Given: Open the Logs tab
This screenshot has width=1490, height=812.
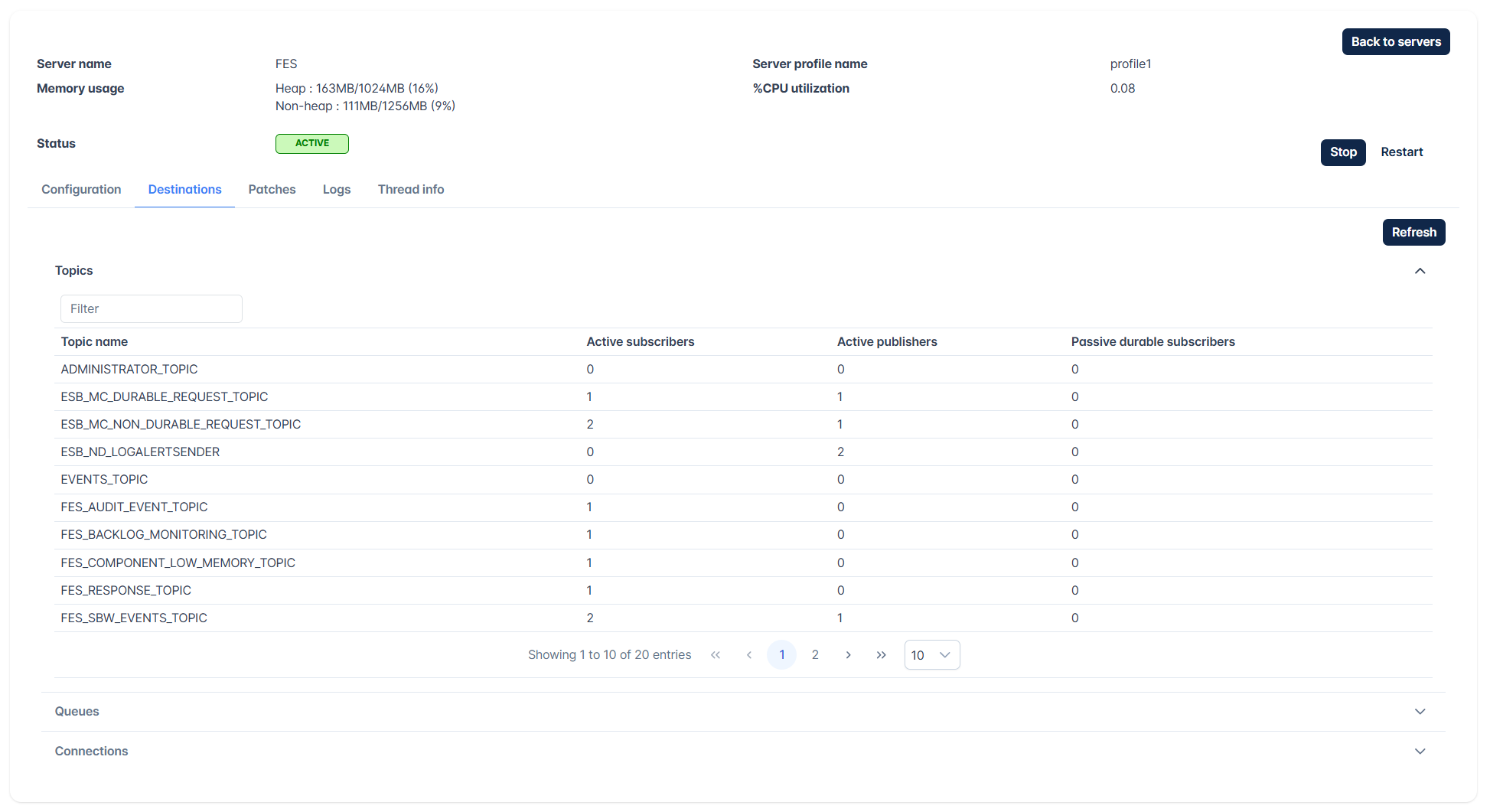Looking at the screenshot, I should point(337,190).
